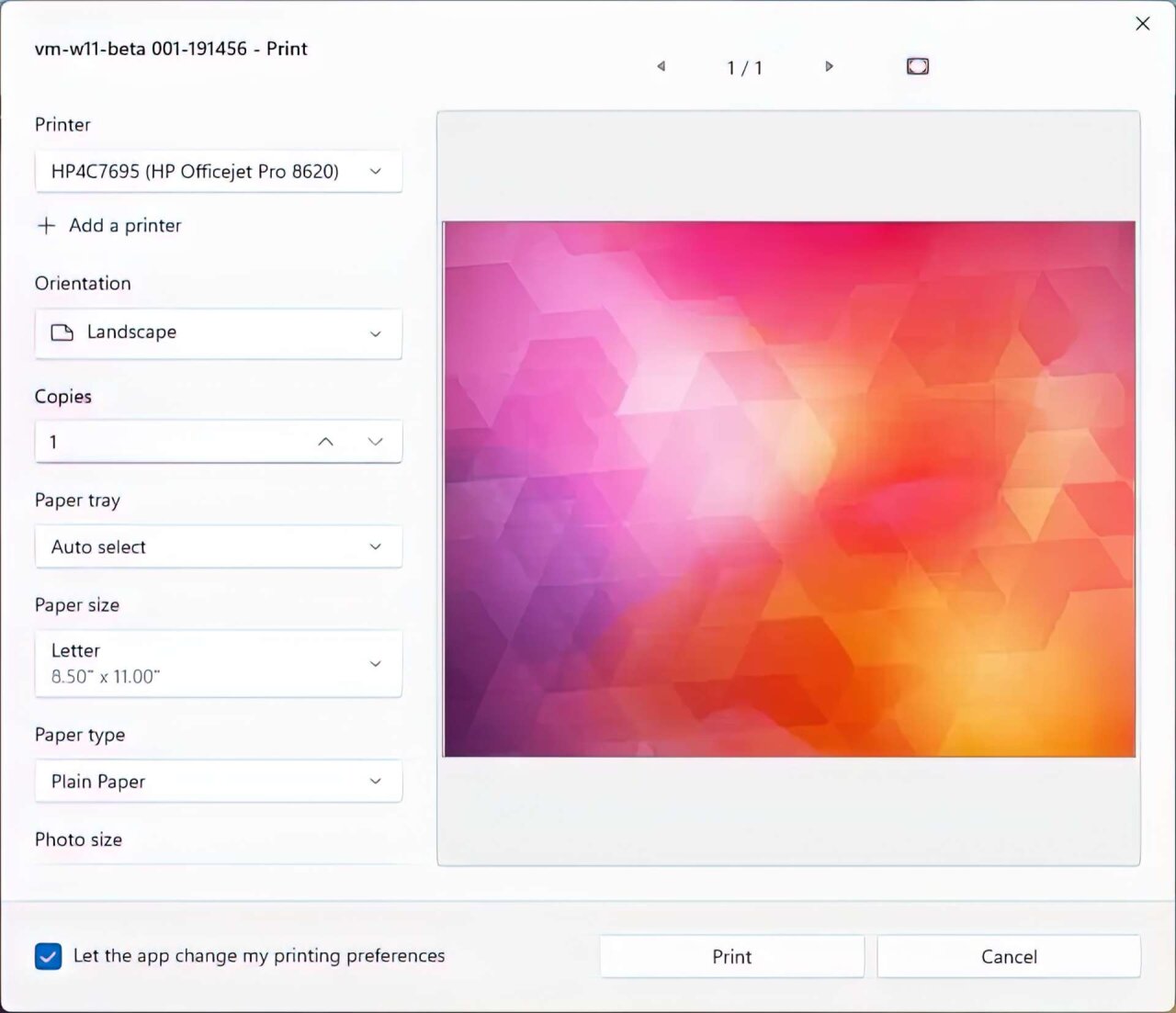Image resolution: width=1176 pixels, height=1013 pixels.
Task: Expand the Orientation dropdown
Action: (218, 333)
